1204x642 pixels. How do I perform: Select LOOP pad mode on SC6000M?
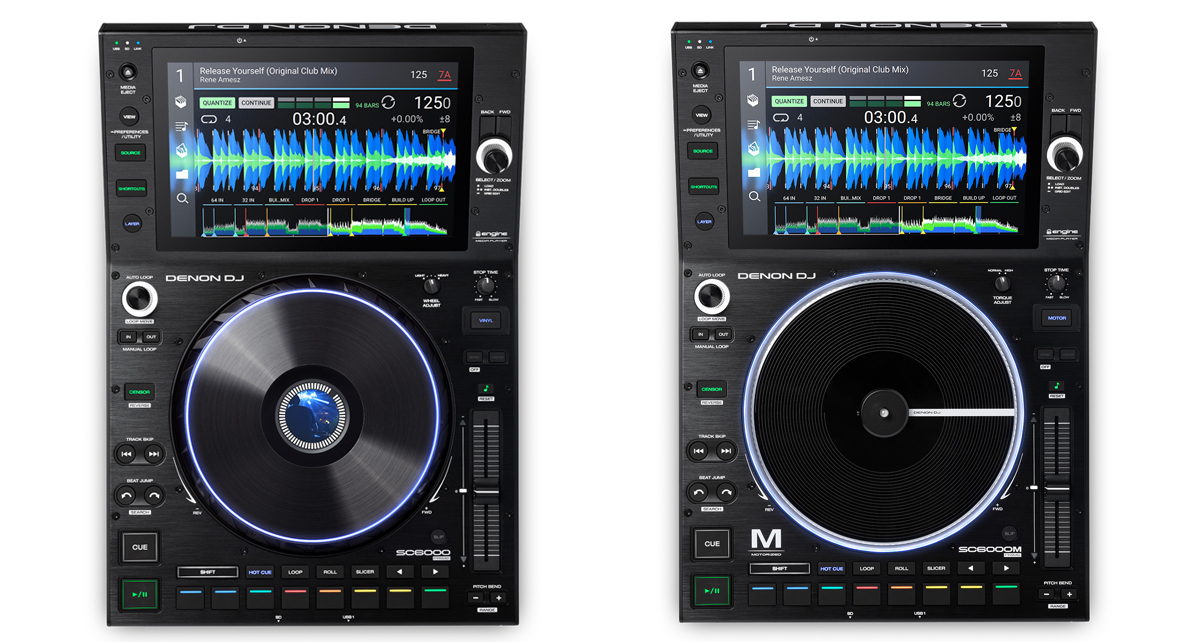click(867, 568)
